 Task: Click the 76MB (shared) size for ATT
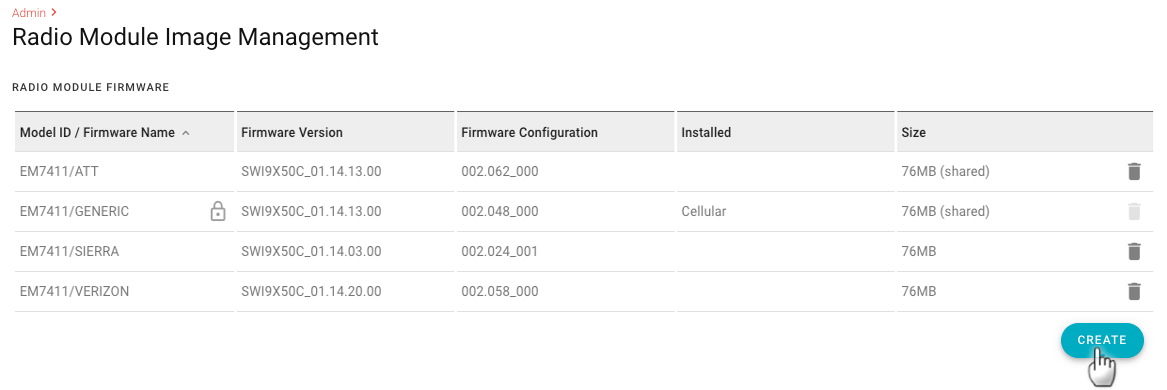point(945,172)
